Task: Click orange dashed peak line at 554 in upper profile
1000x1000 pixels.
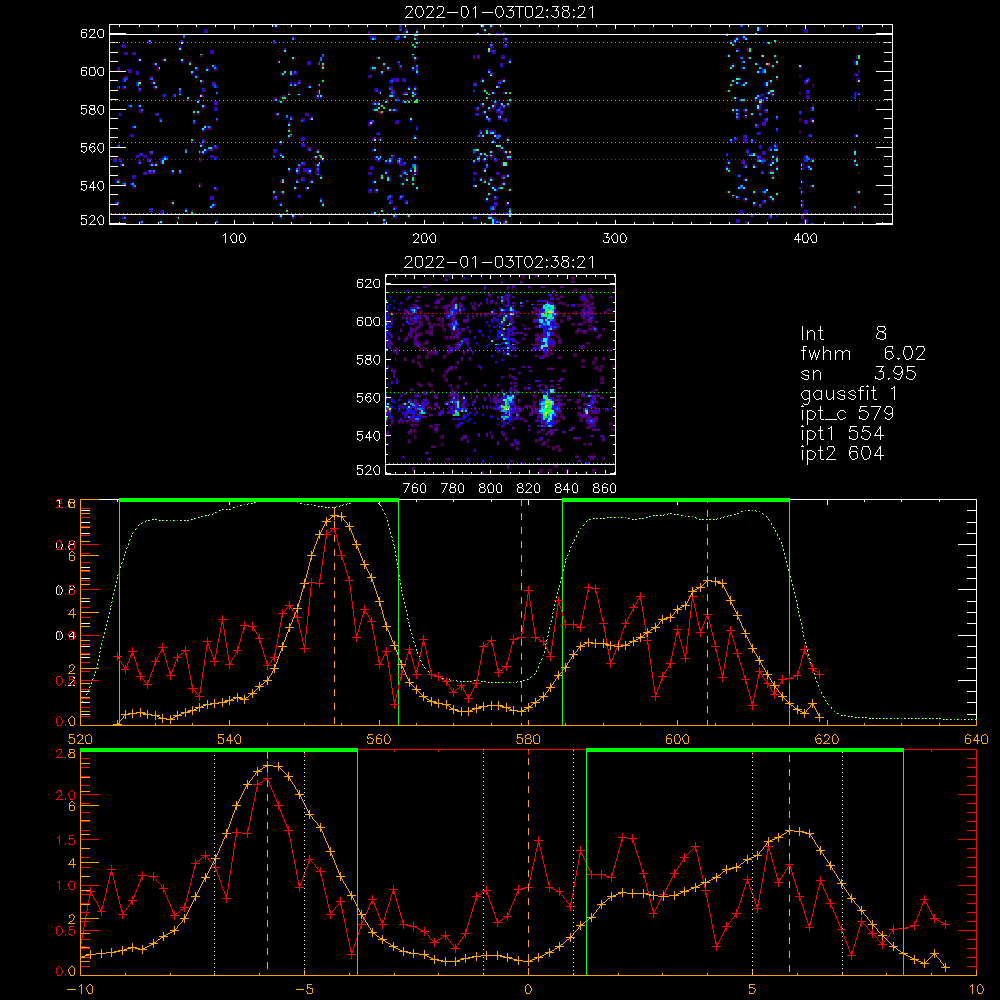Action: (334, 615)
